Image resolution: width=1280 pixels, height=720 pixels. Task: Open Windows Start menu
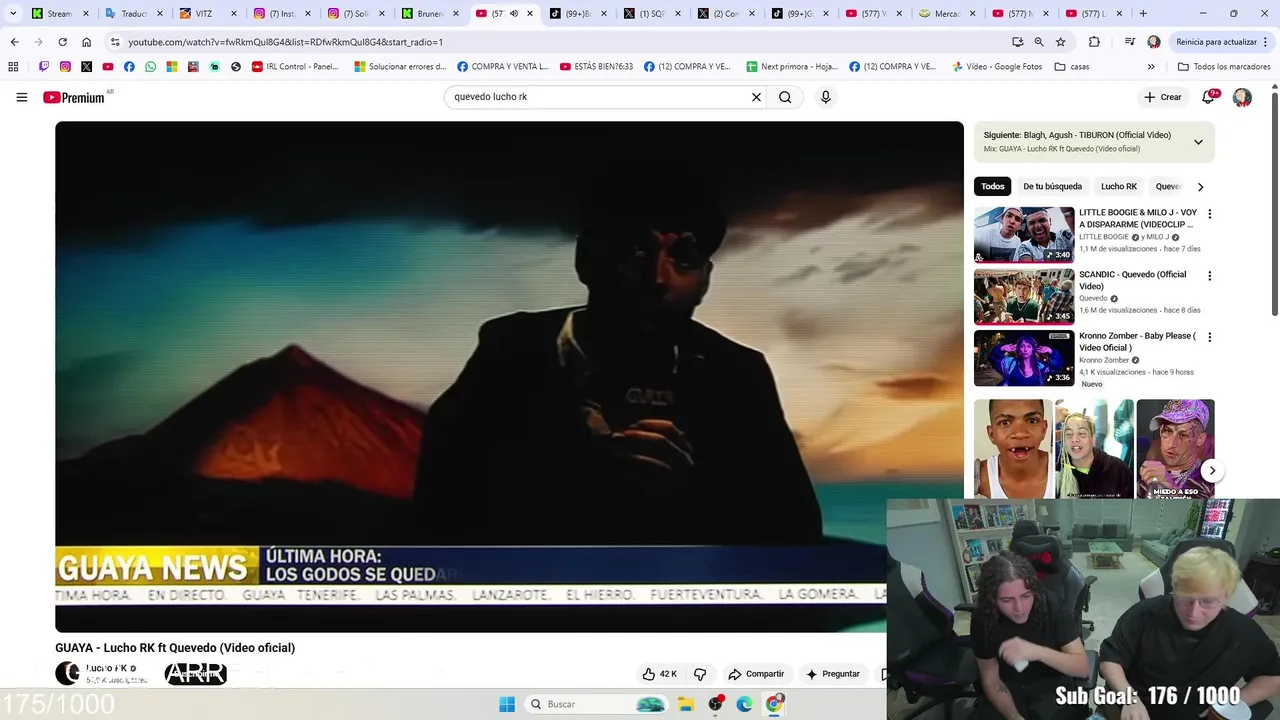(x=507, y=704)
